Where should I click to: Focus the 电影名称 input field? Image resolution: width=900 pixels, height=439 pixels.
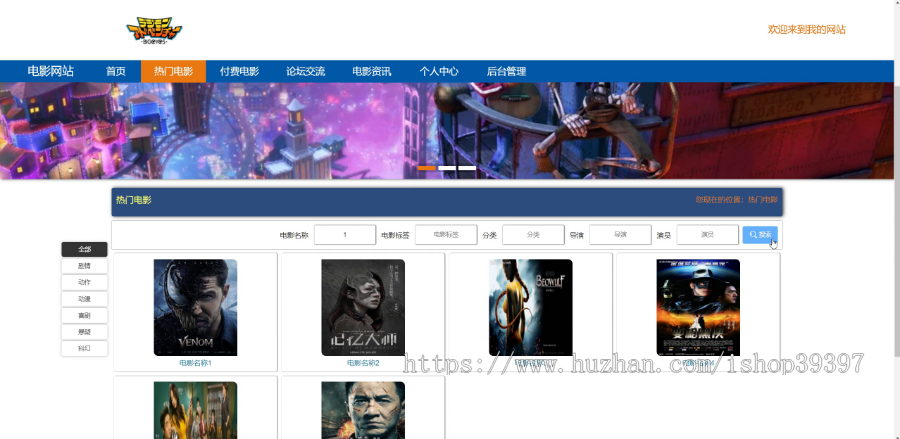[x=345, y=235]
